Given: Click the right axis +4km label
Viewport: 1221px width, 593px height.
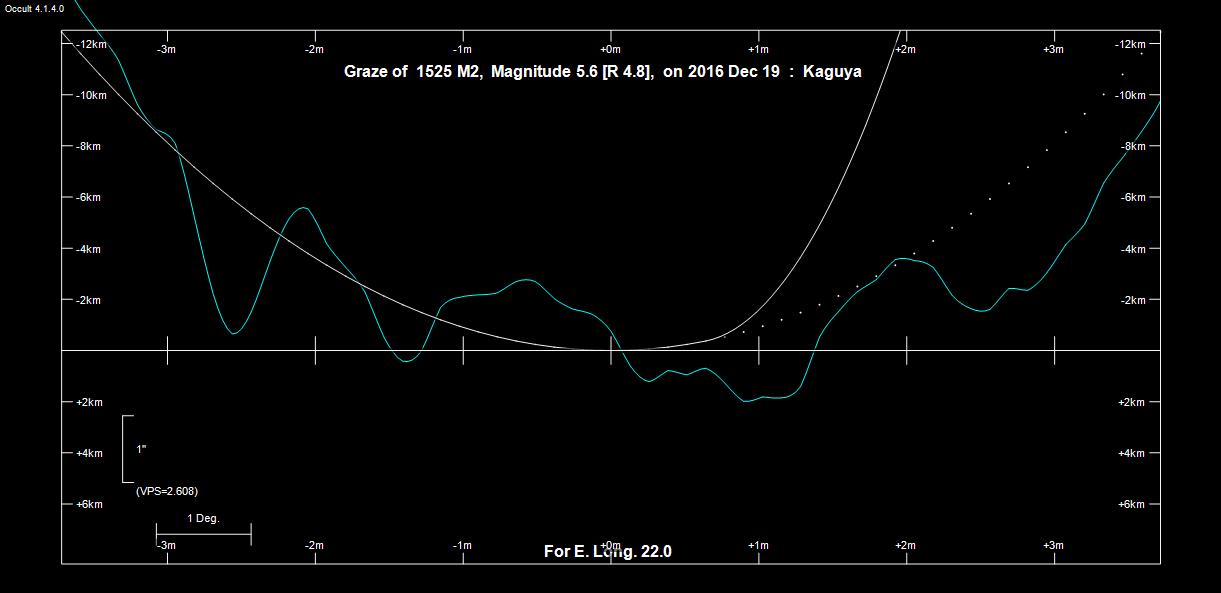Looking at the screenshot, I should pyautogui.click(x=1131, y=453).
